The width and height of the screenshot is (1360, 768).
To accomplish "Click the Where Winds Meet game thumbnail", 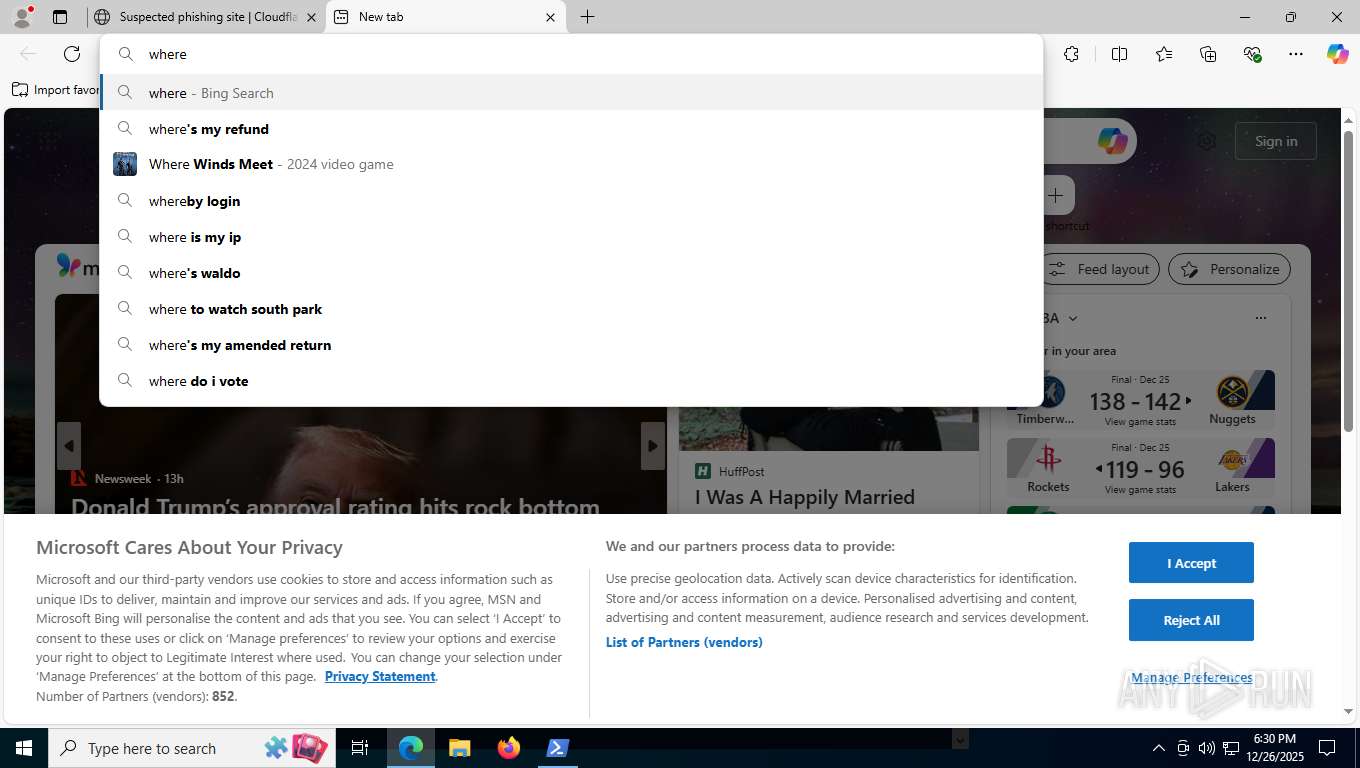I will coord(125,164).
